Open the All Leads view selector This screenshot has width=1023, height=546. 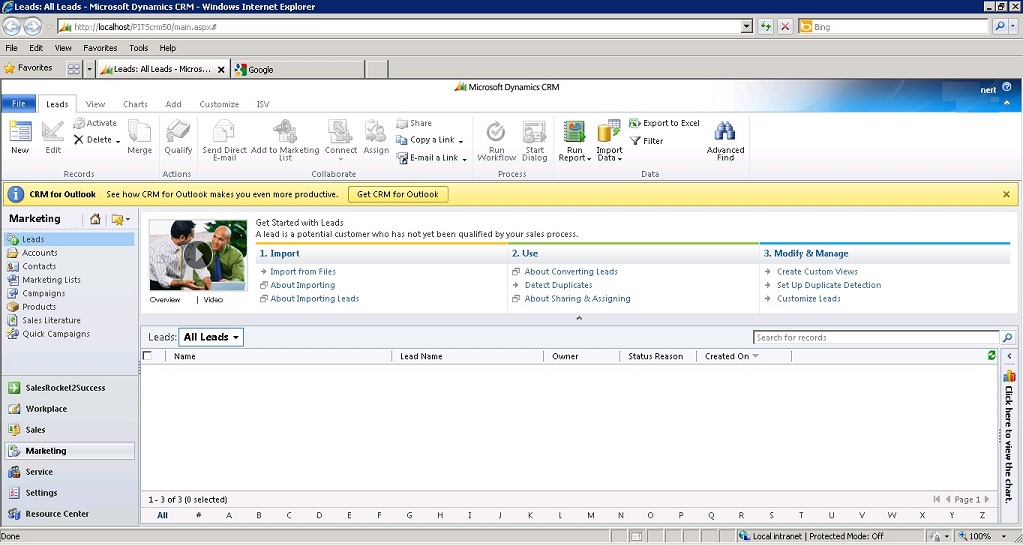[x=211, y=337]
